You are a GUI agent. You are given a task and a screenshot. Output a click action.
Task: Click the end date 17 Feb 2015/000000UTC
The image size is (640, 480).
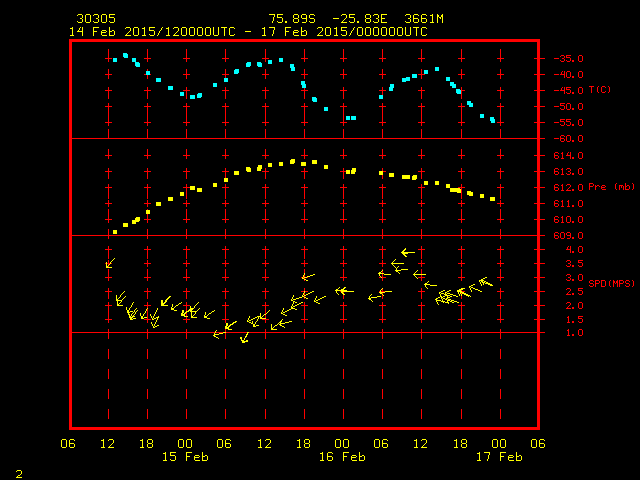click(344, 32)
